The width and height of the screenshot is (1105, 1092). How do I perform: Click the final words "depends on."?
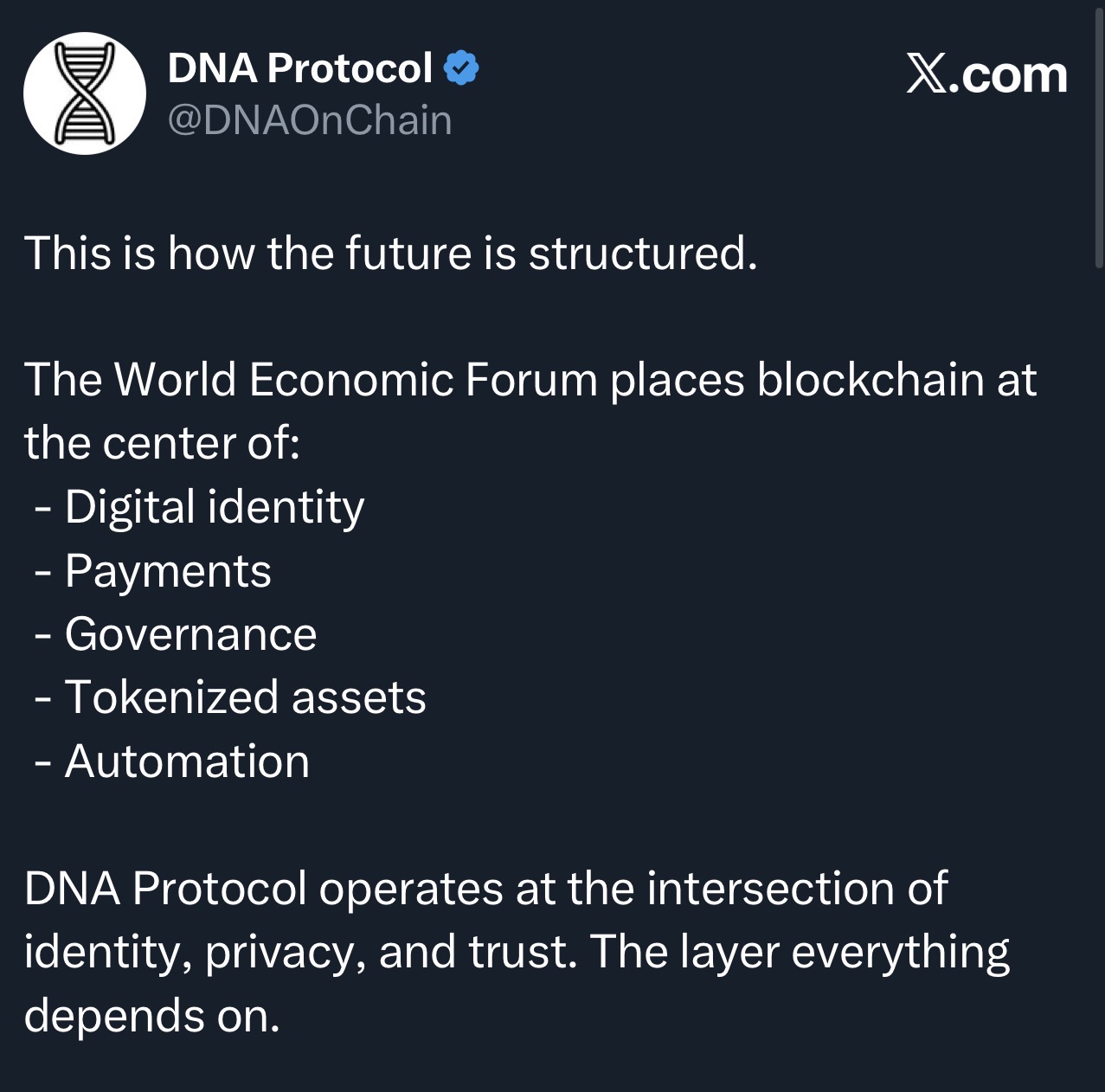pyautogui.click(x=151, y=1015)
